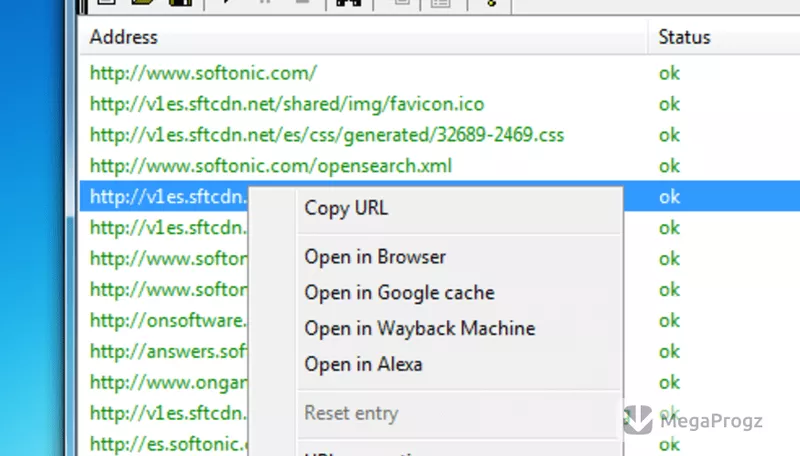Click ok status of opensearch.xml row
800x456 pixels.
coord(669,166)
